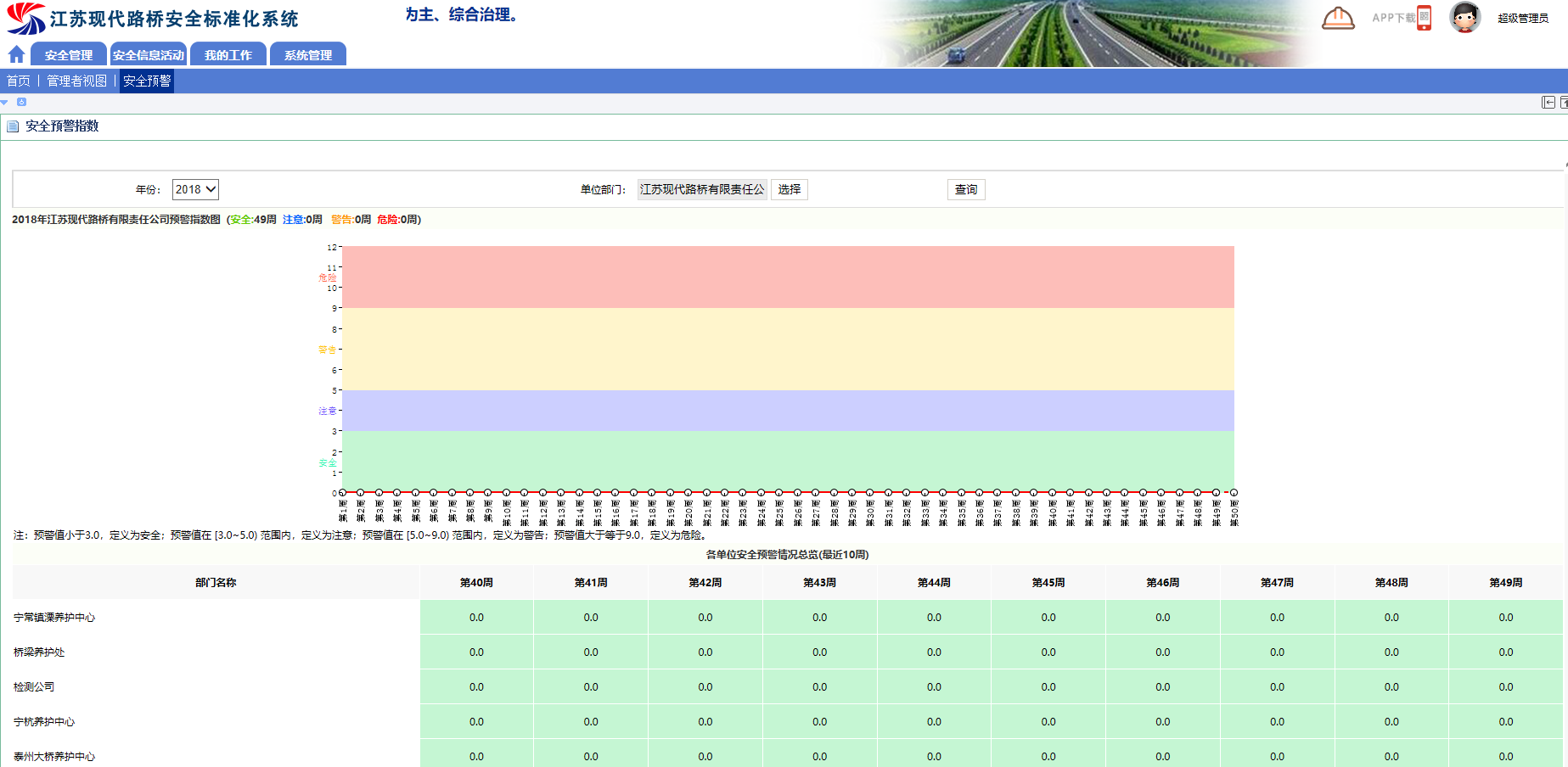Click the 单位部门 input field

coord(701,190)
